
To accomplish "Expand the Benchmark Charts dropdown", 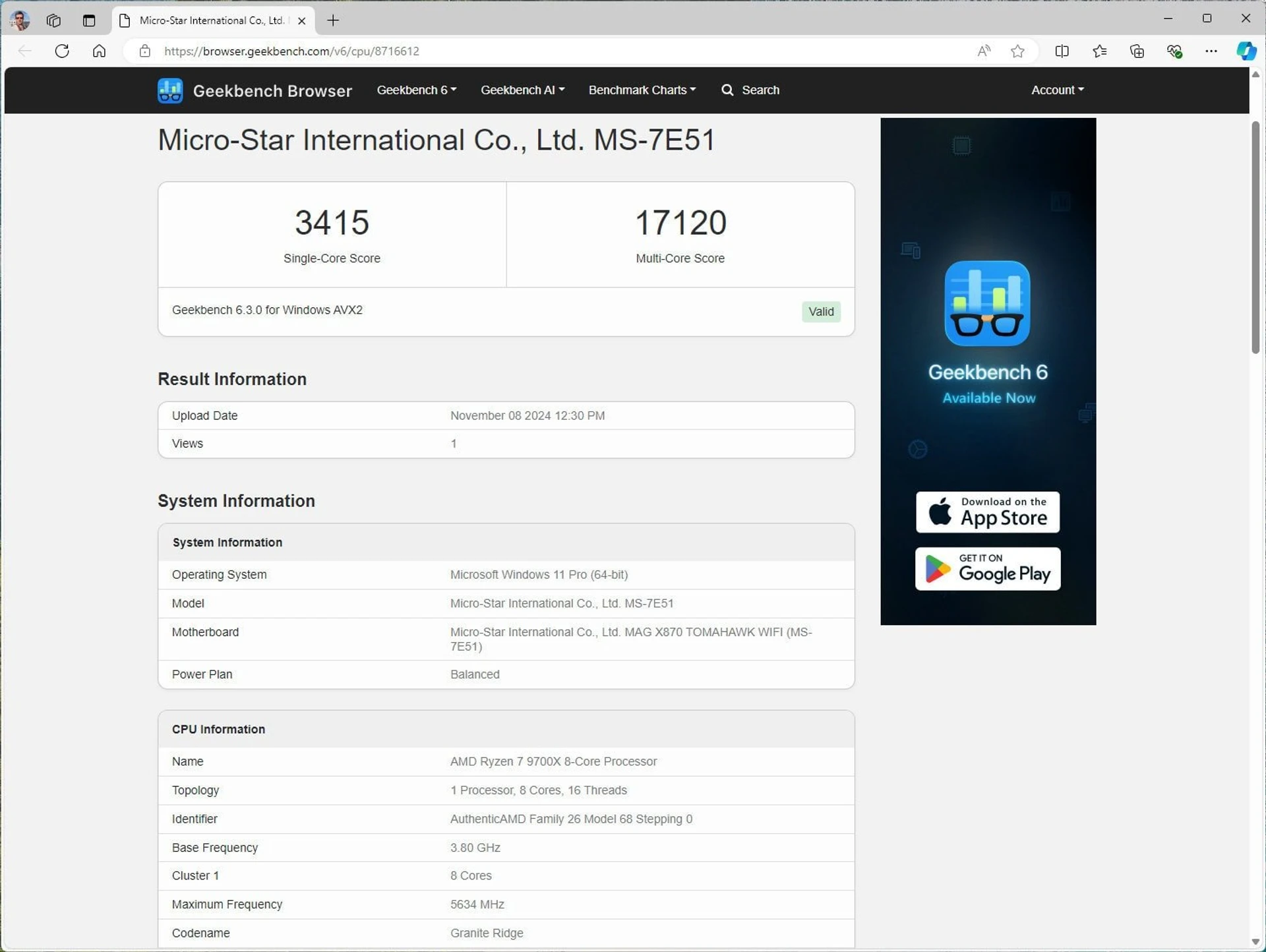I will (642, 90).
